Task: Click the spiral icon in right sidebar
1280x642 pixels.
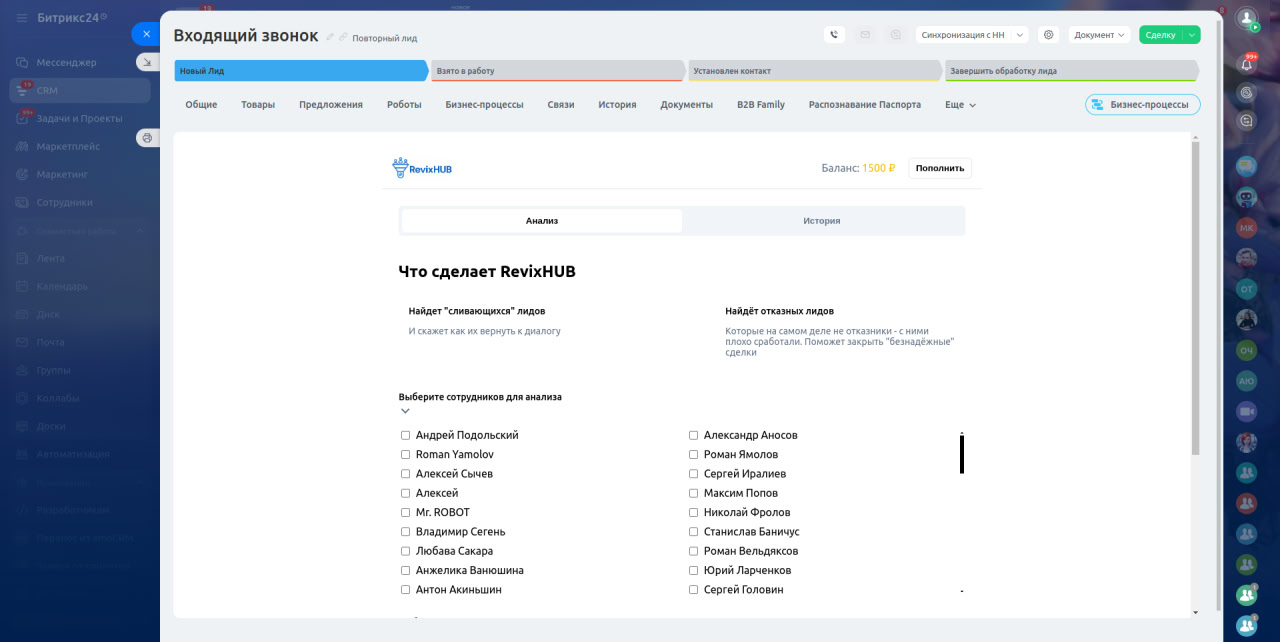Action: click(1246, 92)
